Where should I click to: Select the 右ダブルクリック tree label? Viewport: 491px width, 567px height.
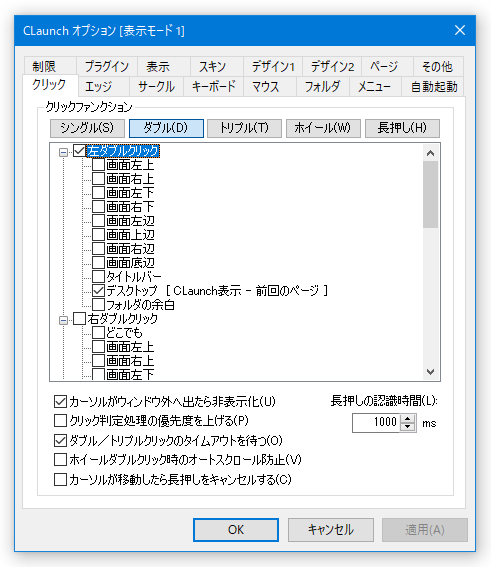[x=123, y=319]
